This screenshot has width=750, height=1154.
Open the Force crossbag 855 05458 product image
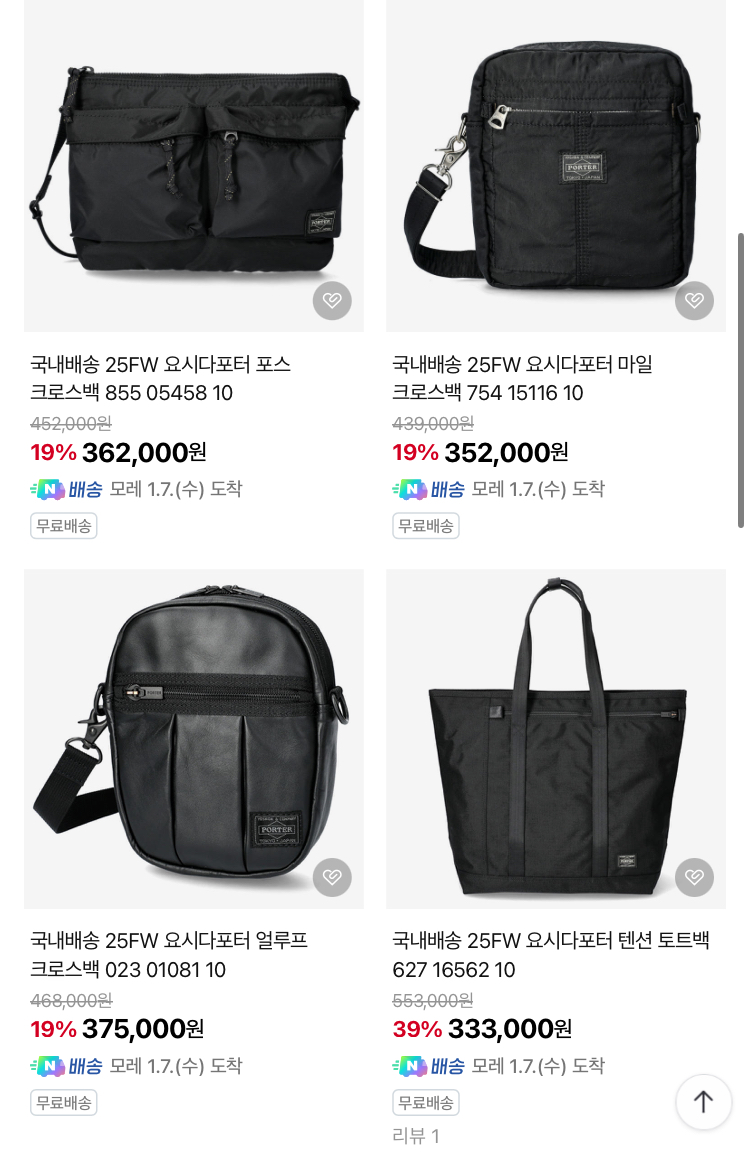[x=194, y=166]
